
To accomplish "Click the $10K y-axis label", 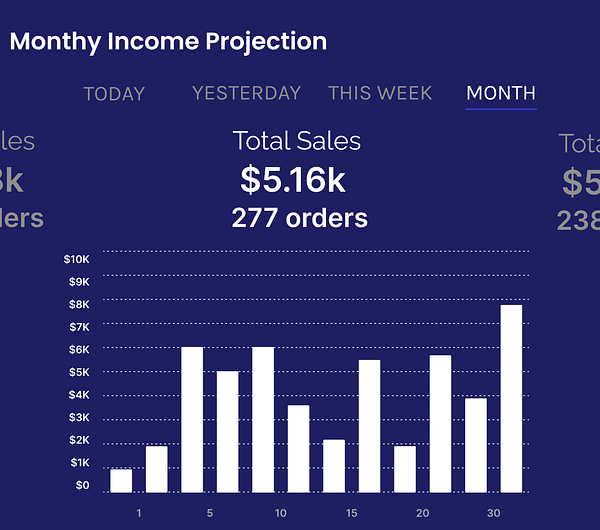I will (76, 259).
